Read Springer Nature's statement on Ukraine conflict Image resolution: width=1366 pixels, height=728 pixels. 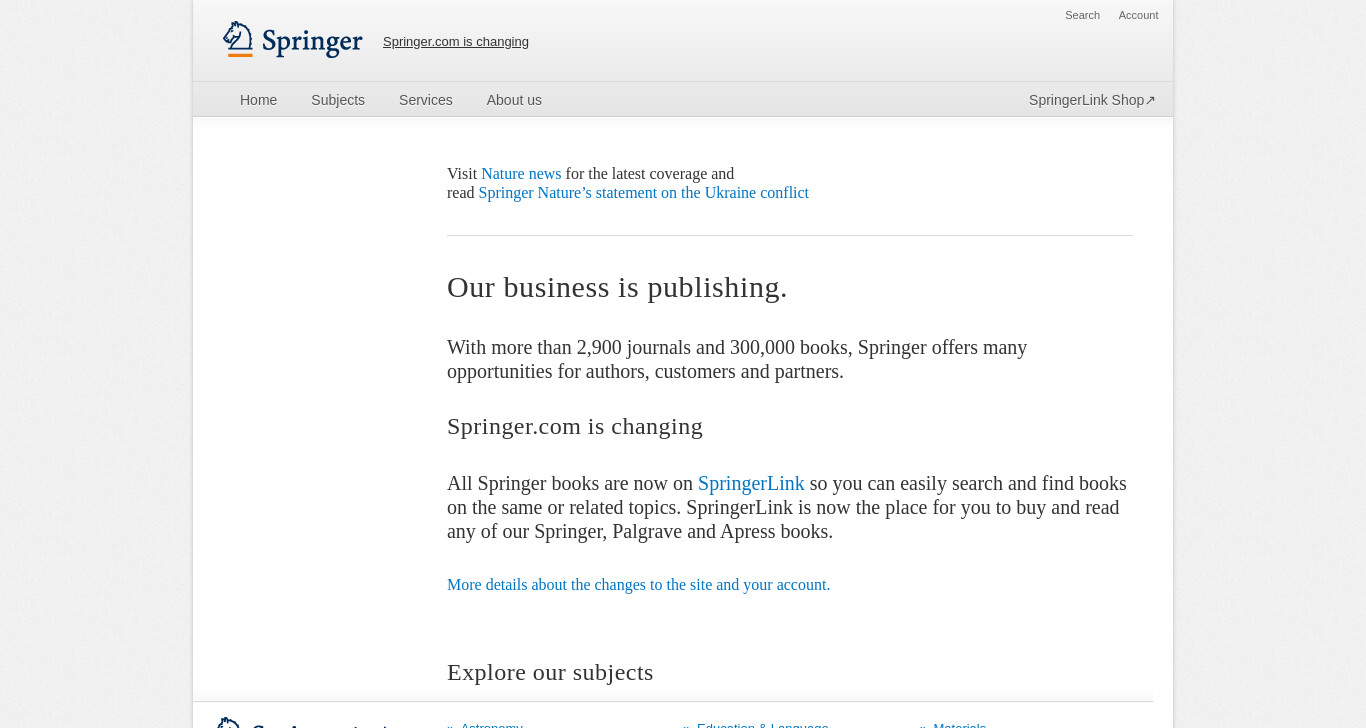pos(643,193)
